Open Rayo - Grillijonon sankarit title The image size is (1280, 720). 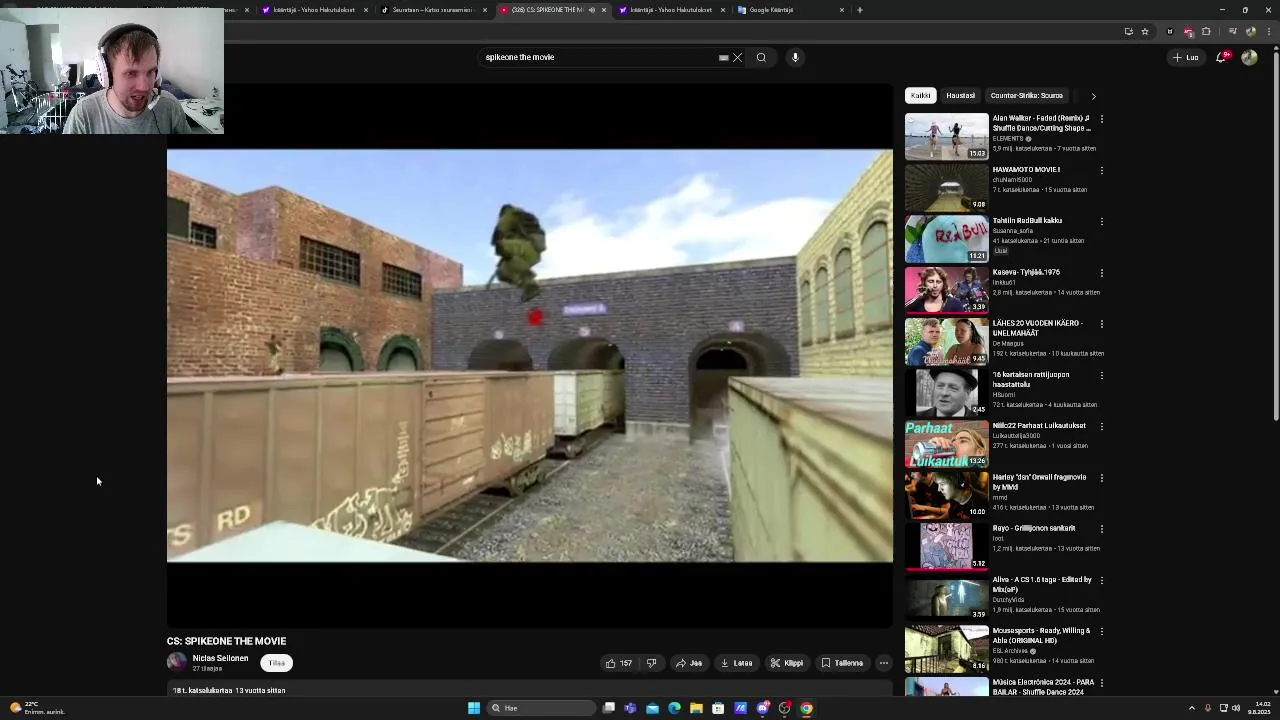tap(1034, 528)
